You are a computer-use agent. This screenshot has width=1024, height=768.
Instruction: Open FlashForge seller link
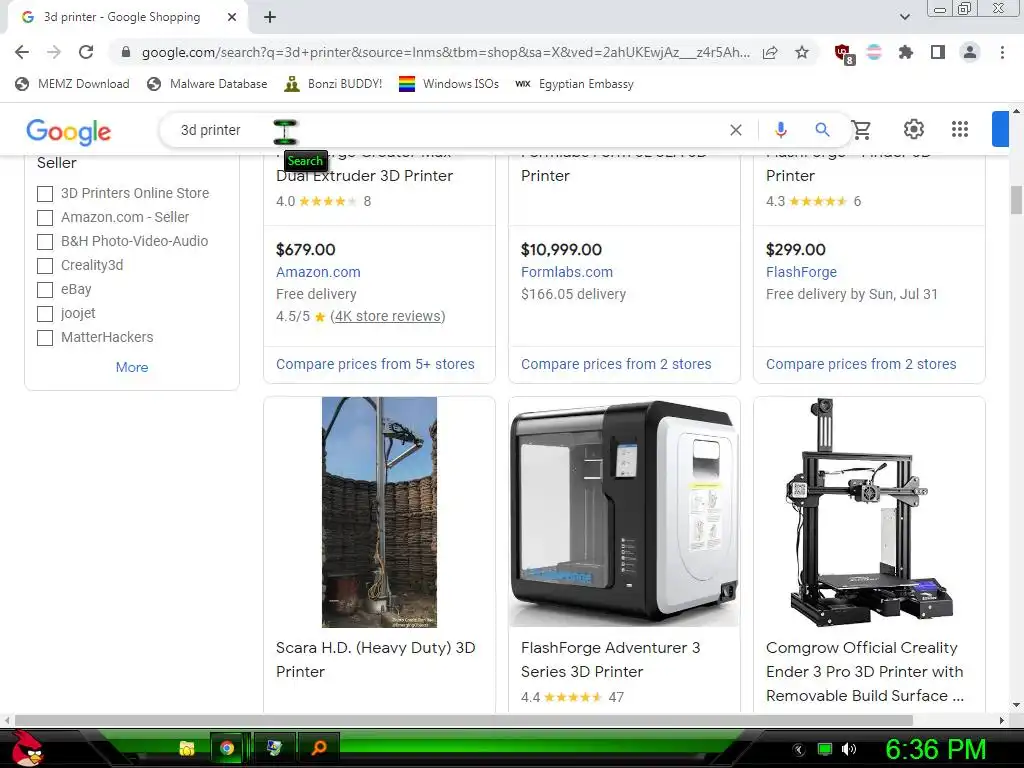pyautogui.click(x=801, y=272)
